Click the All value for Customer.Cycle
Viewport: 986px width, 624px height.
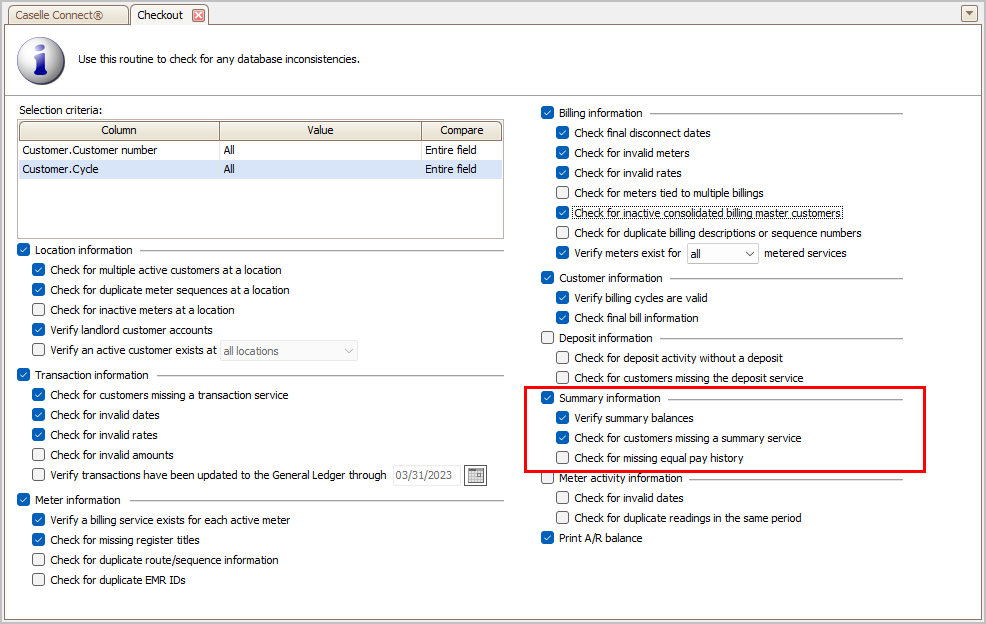click(x=229, y=169)
